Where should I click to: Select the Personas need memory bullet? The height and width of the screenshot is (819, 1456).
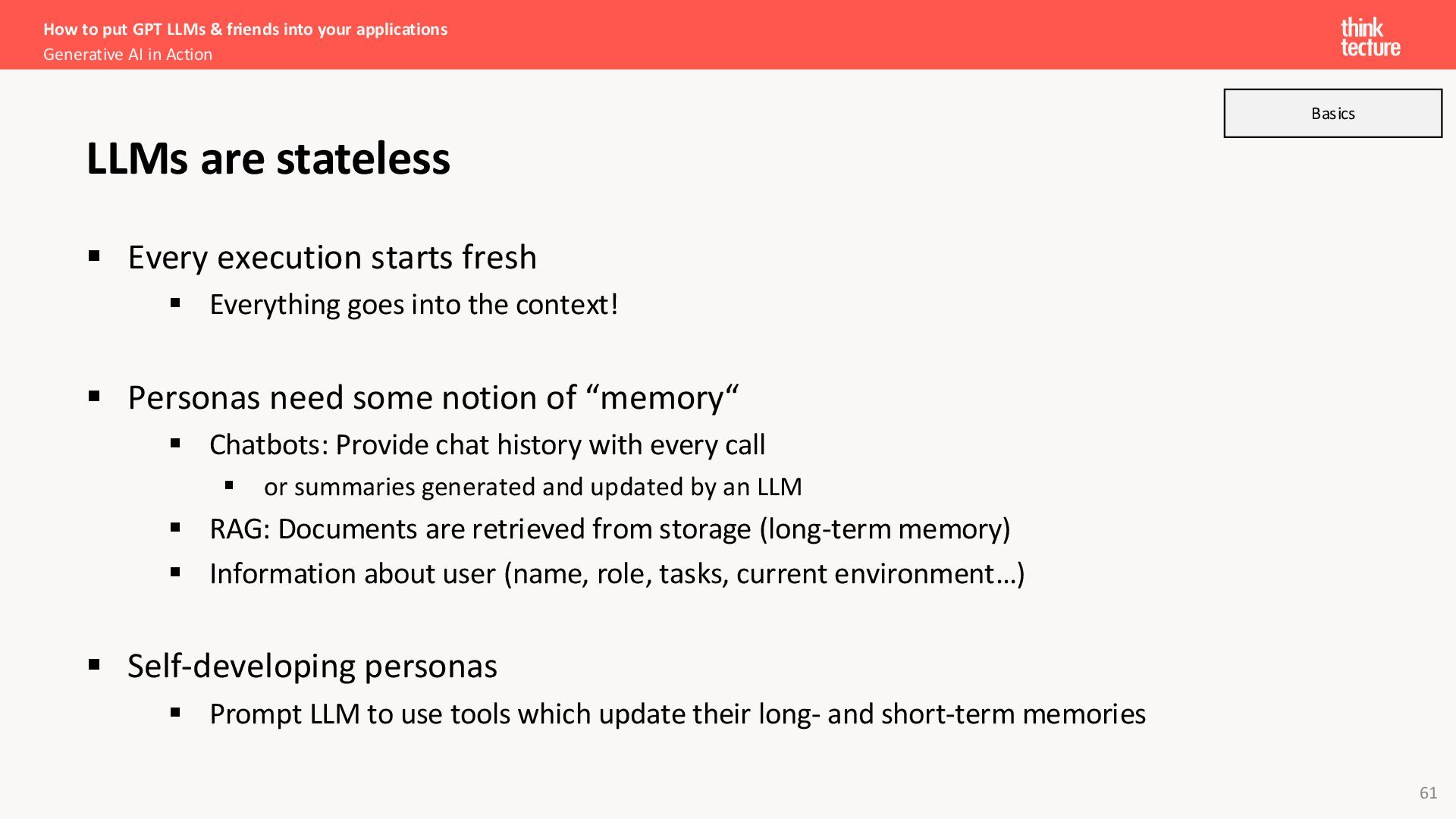point(433,397)
